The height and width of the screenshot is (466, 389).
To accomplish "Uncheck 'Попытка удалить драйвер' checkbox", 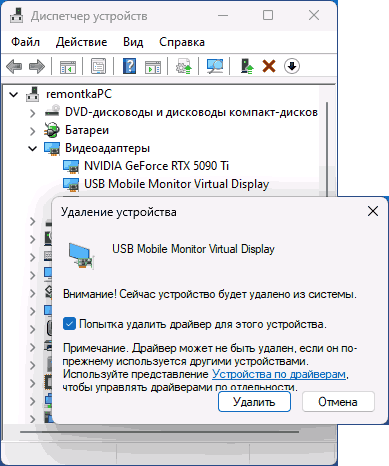I will click(x=69, y=324).
